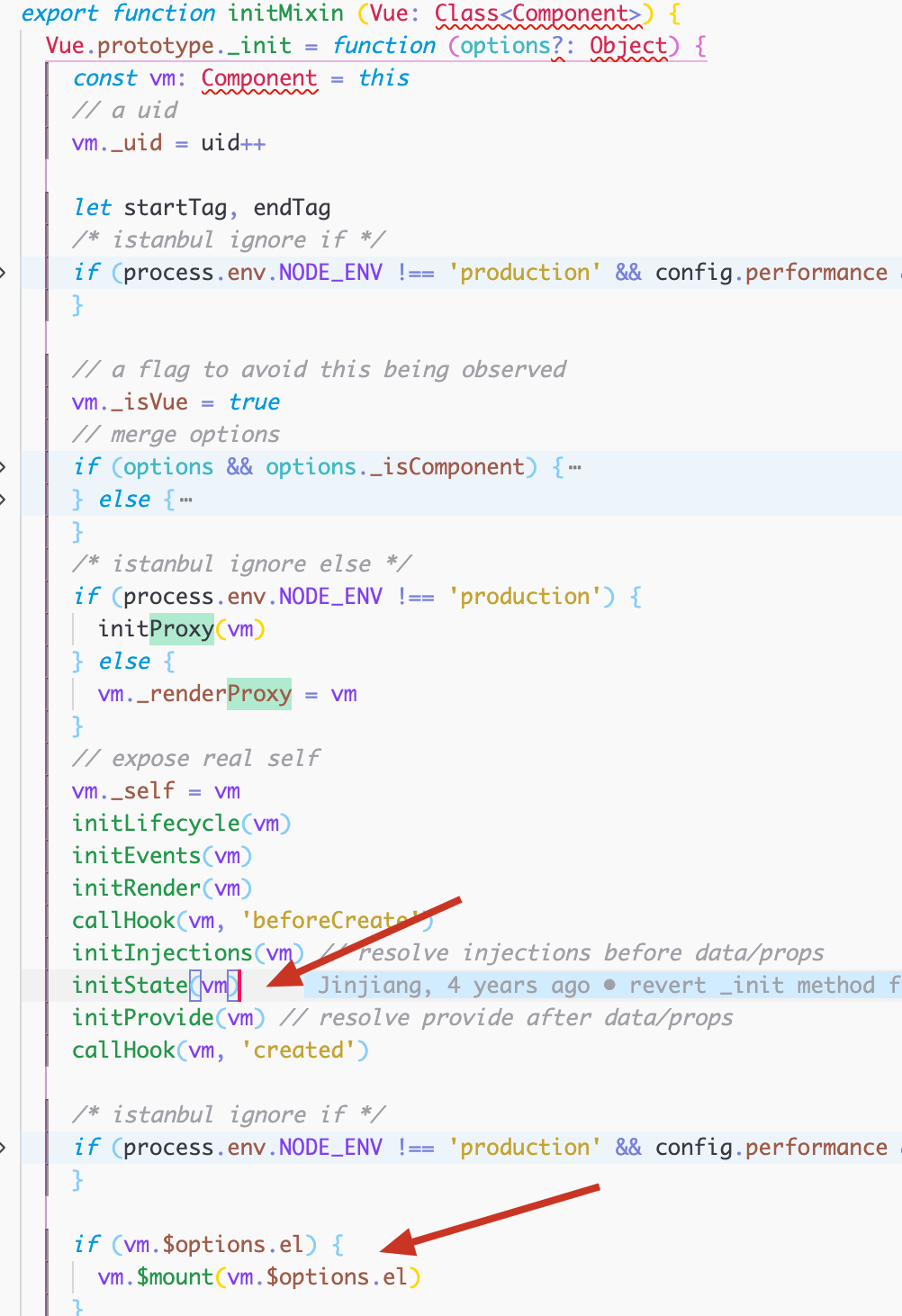Click the 'initMixin' function name

[x=285, y=14]
